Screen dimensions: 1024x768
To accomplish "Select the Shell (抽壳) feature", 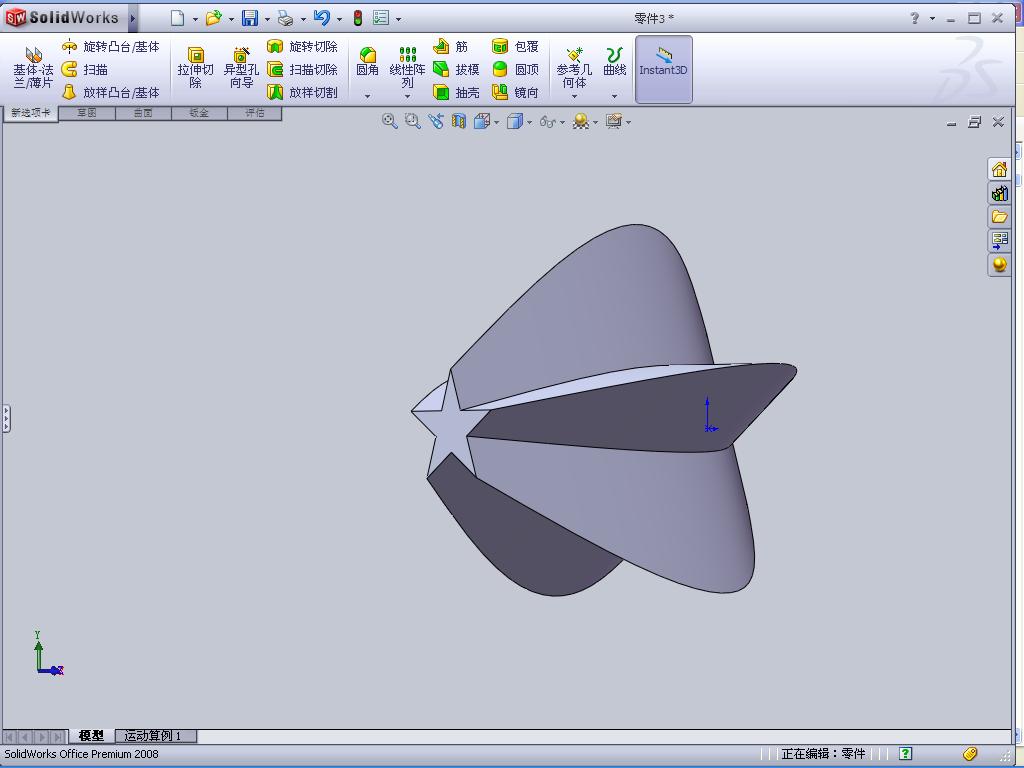I will pos(456,92).
